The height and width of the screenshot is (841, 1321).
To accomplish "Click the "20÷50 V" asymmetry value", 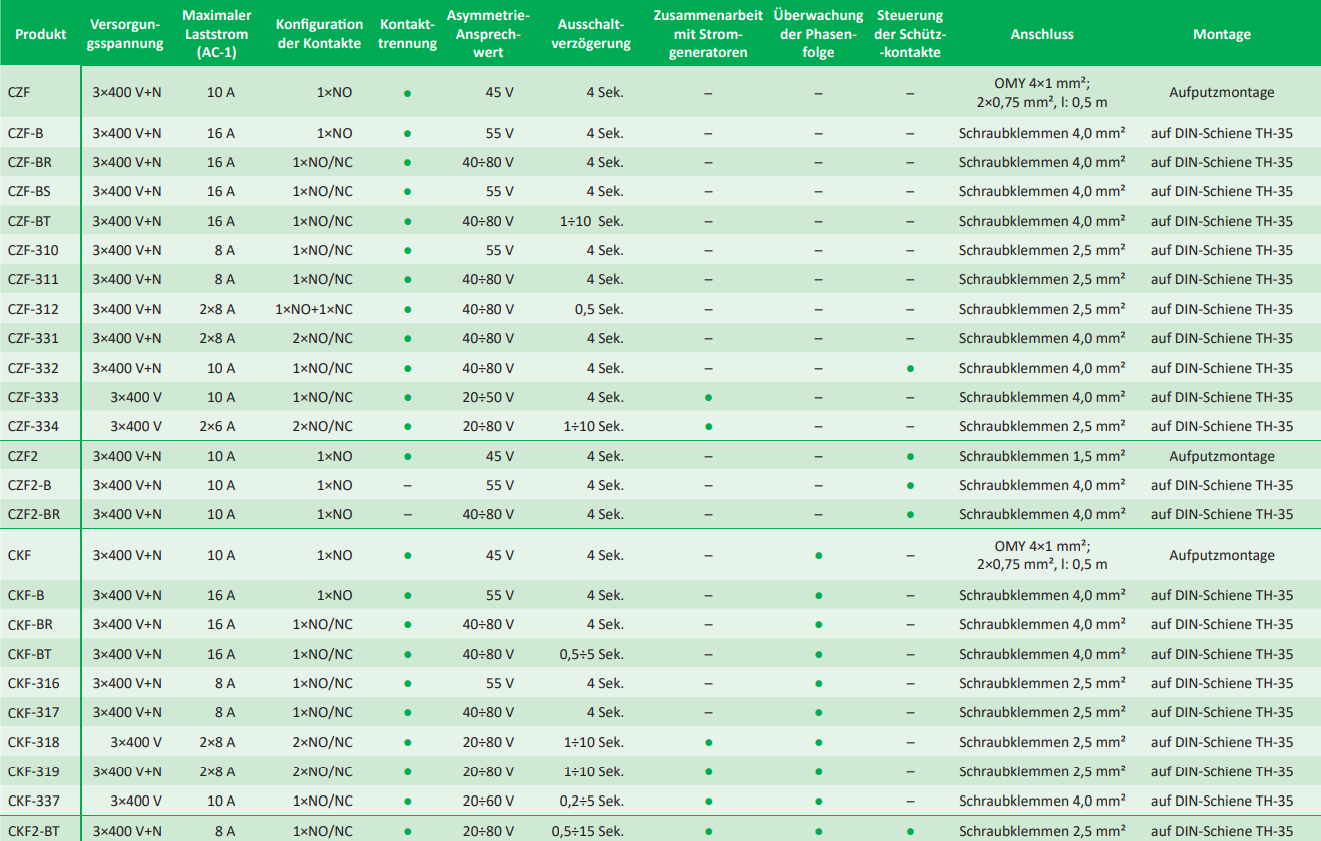I will click(x=488, y=397).
